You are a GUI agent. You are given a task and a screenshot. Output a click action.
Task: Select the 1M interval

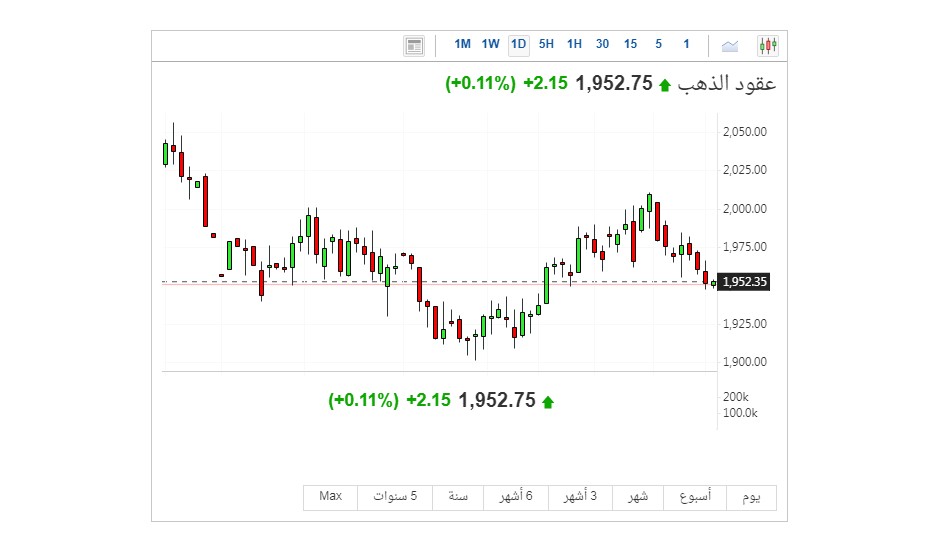pyautogui.click(x=462, y=44)
